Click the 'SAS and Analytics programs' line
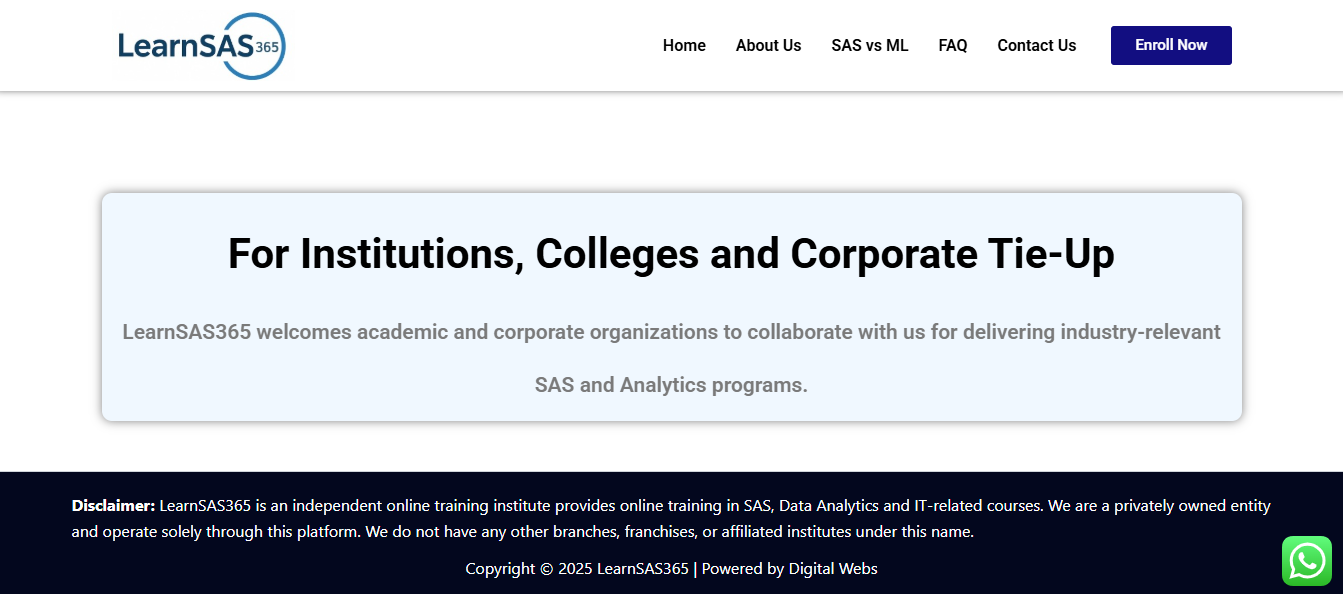Image resolution: width=1343 pixels, height=594 pixels. pos(671,385)
